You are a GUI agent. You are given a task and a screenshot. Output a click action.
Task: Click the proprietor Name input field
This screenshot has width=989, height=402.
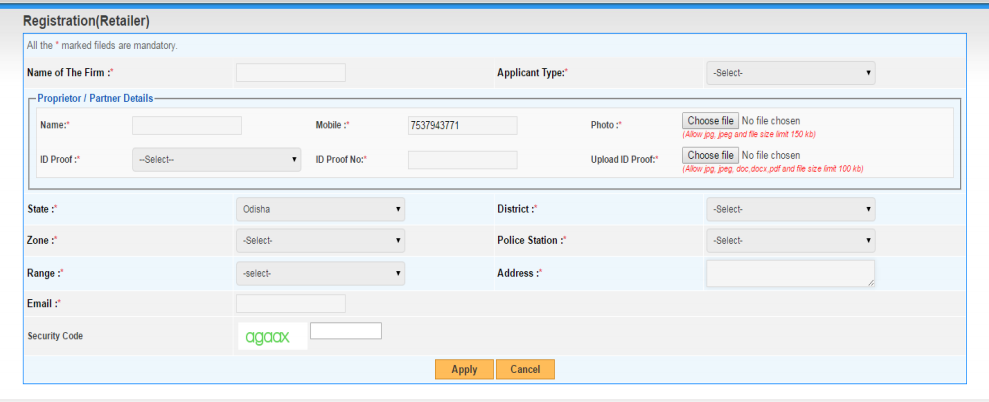click(x=187, y=125)
